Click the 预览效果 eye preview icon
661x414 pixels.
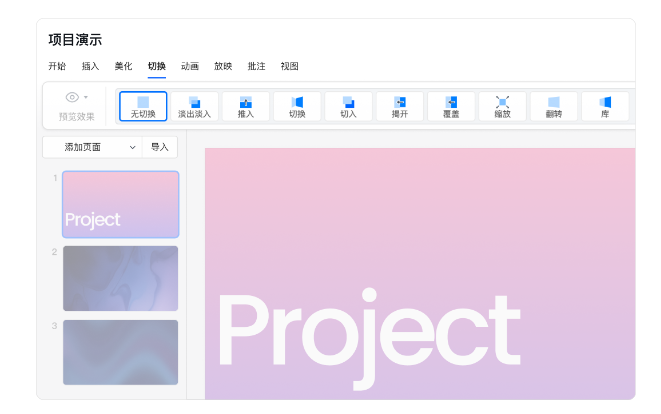[x=71, y=97]
